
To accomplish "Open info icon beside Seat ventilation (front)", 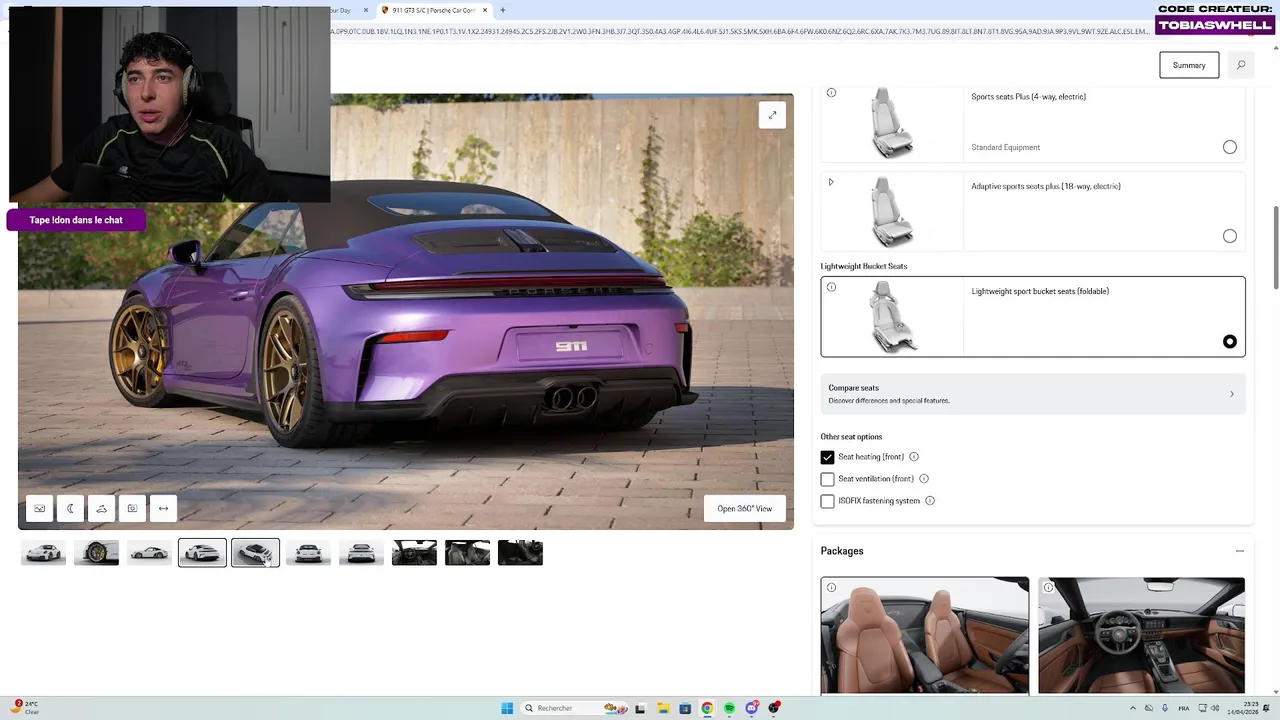I will point(924,479).
